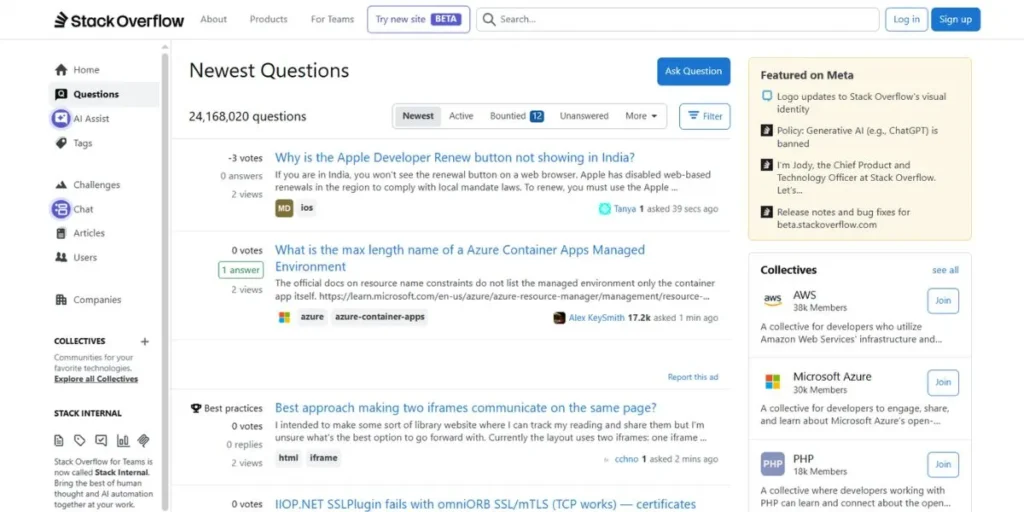Screen dimensions: 1024x512
Task: Click the Ask Question button
Action: pos(694,71)
